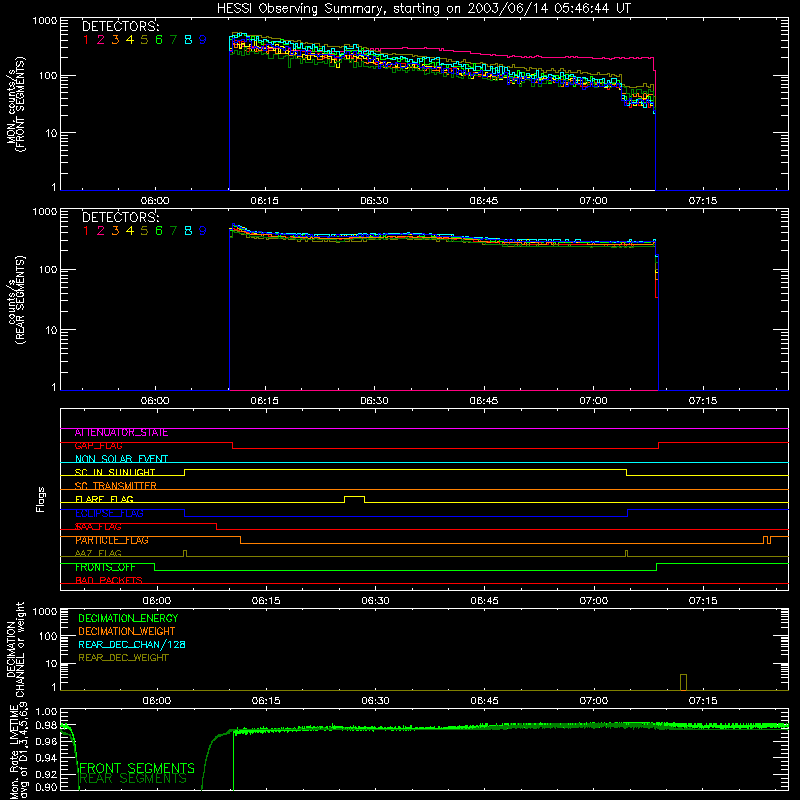Viewport: 800px width, 800px height.
Task: Select detector 6 in front segments legend
Action: pos(159,40)
